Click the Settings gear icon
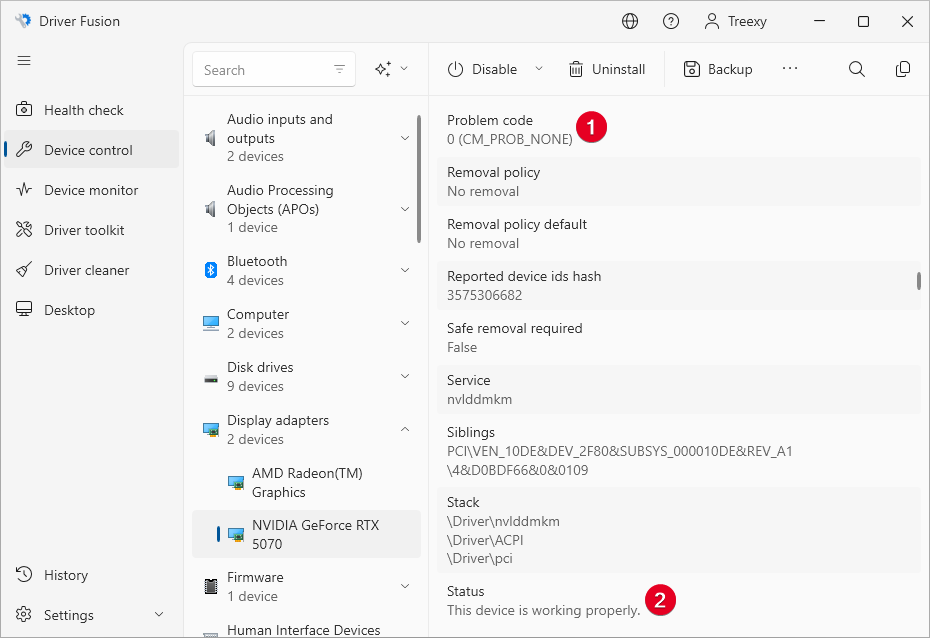Image resolution: width=930 pixels, height=638 pixels. (24, 614)
